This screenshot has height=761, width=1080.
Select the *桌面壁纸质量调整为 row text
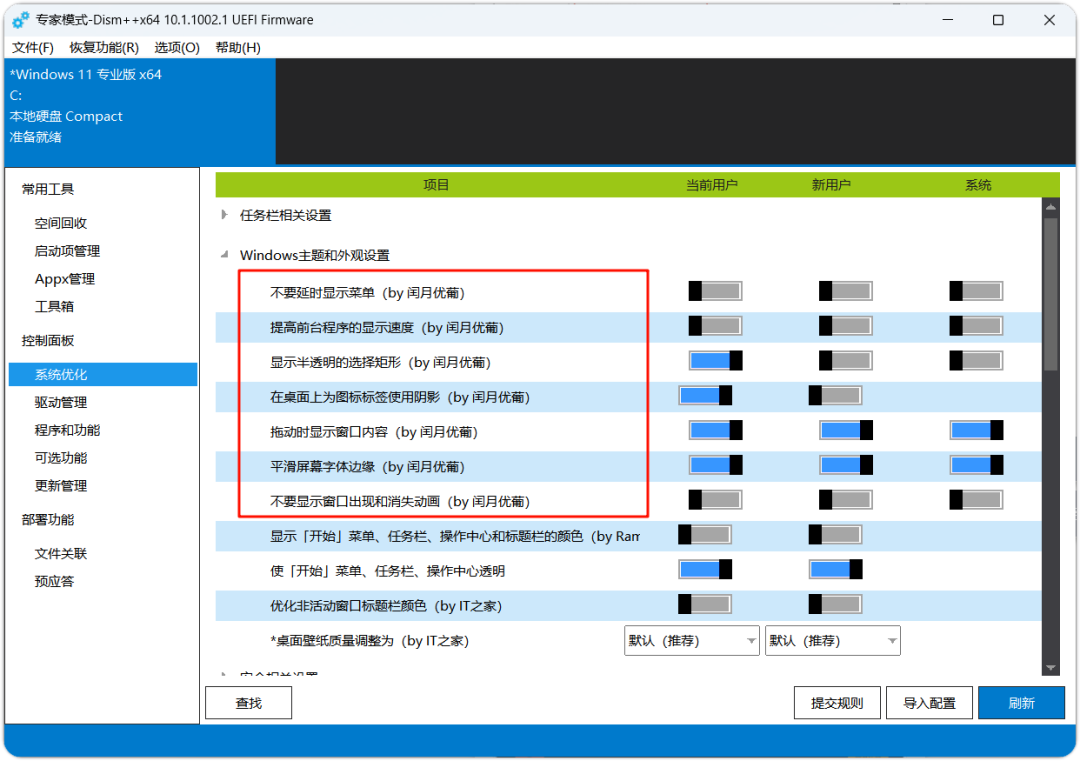[369, 640]
